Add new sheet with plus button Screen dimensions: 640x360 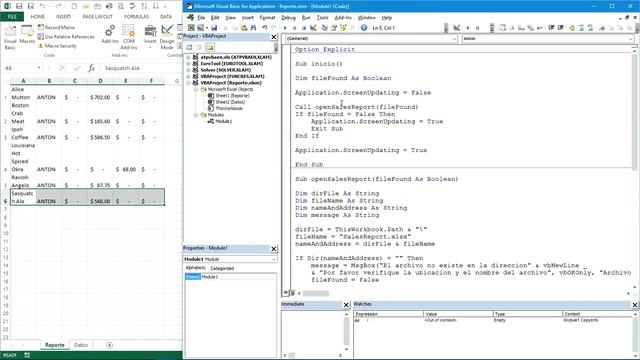[109, 345]
